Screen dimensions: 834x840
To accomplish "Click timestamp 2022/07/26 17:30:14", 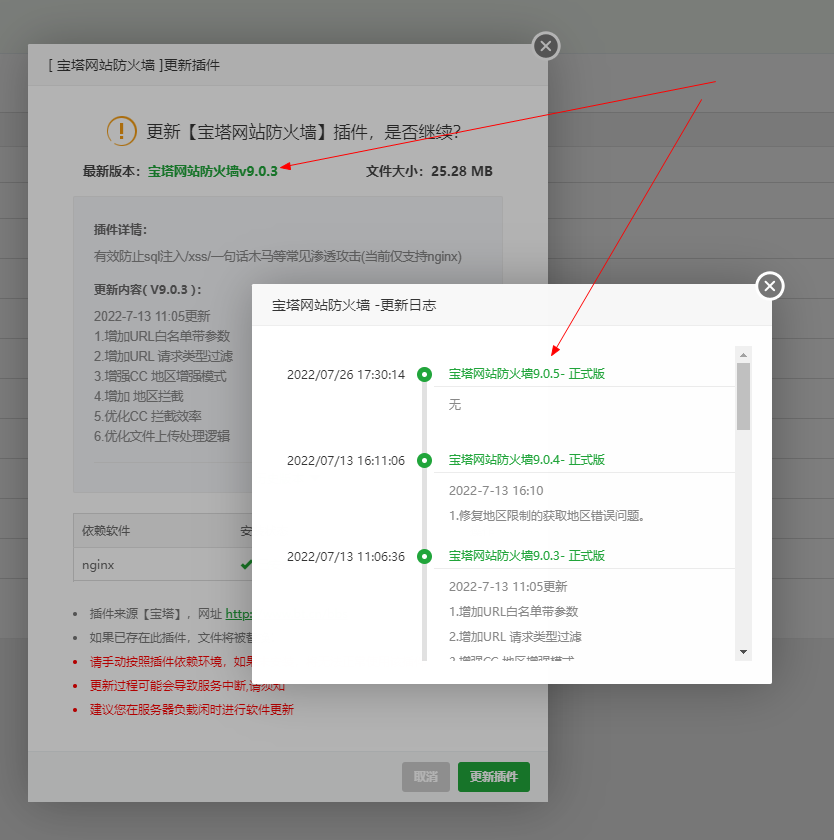I will point(346,374).
